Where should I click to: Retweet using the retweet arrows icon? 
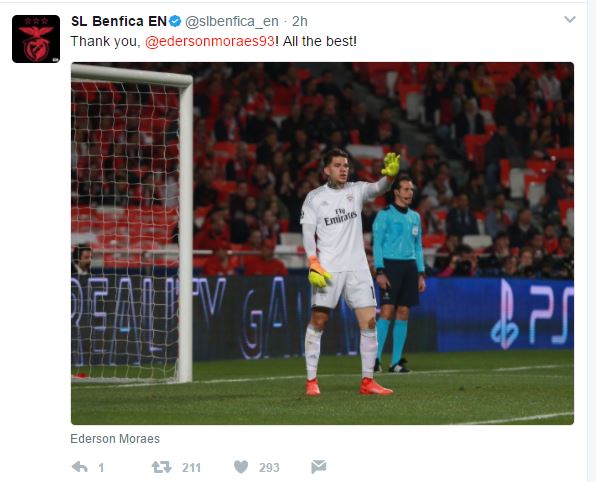[162, 467]
